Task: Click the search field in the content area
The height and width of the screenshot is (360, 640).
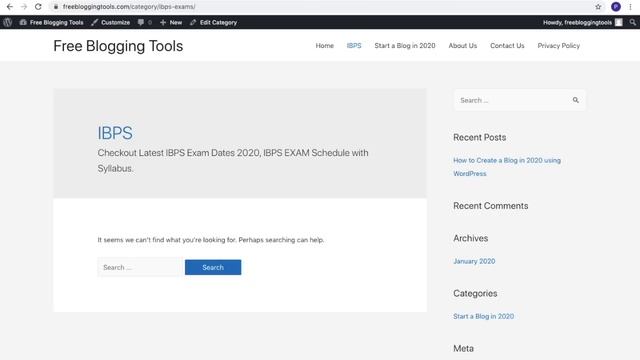Action: click(x=140, y=267)
